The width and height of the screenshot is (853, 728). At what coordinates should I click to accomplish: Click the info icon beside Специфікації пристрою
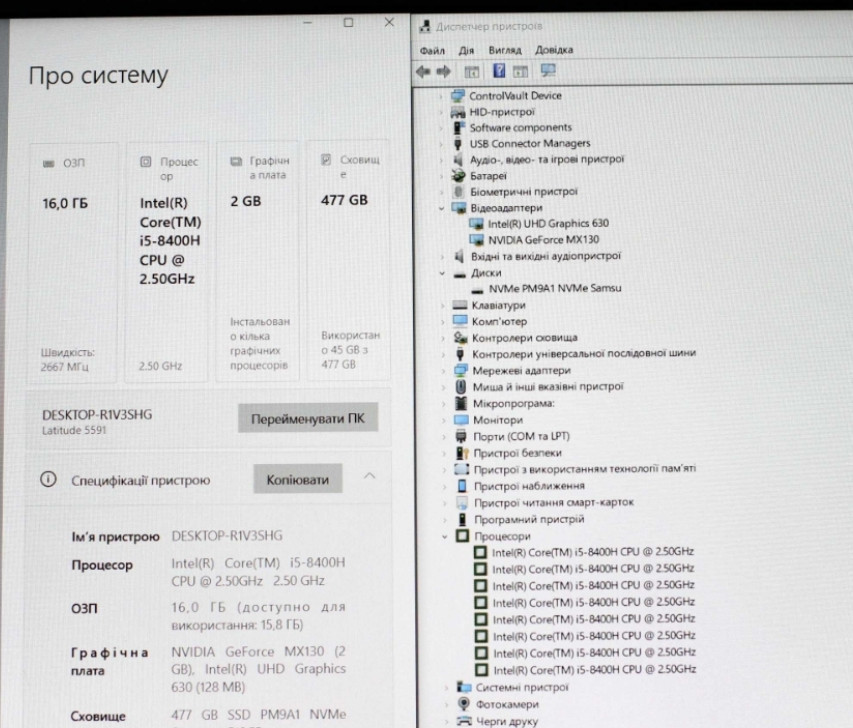pyautogui.click(x=47, y=480)
